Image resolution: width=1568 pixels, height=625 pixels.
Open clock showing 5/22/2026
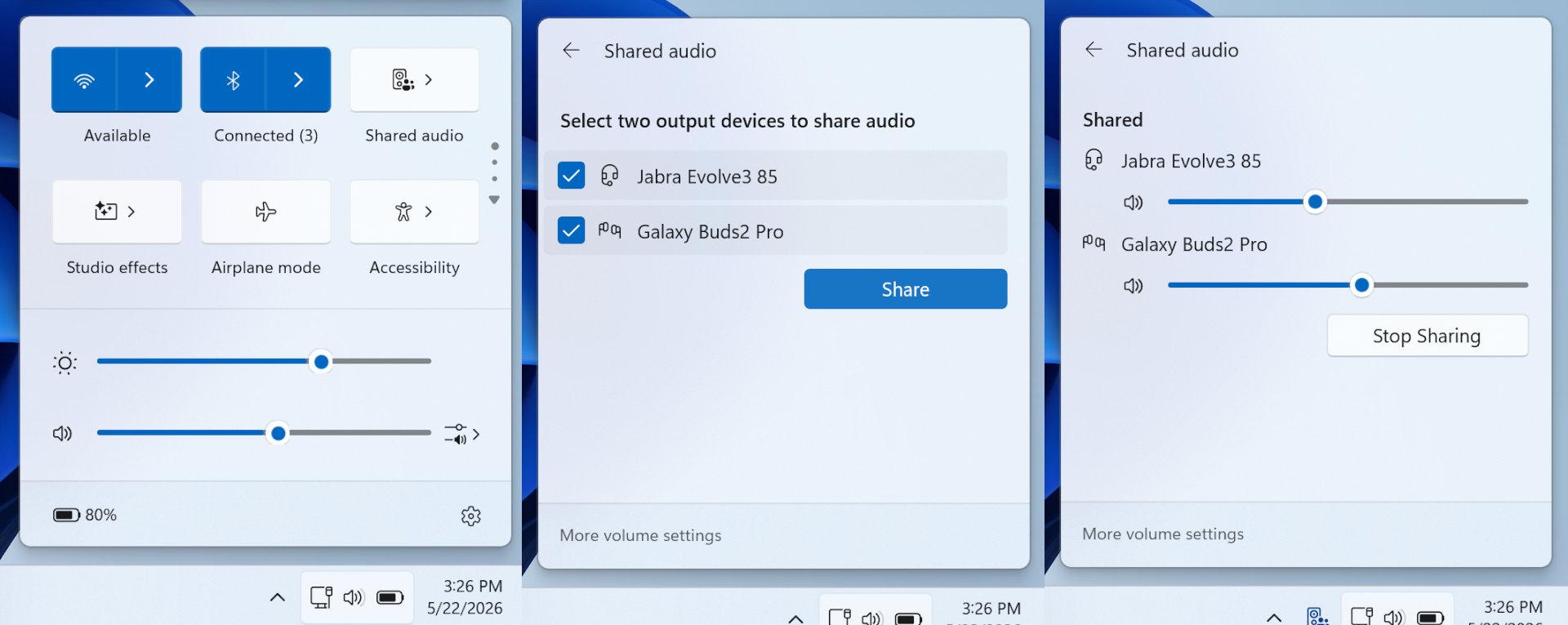(465, 597)
